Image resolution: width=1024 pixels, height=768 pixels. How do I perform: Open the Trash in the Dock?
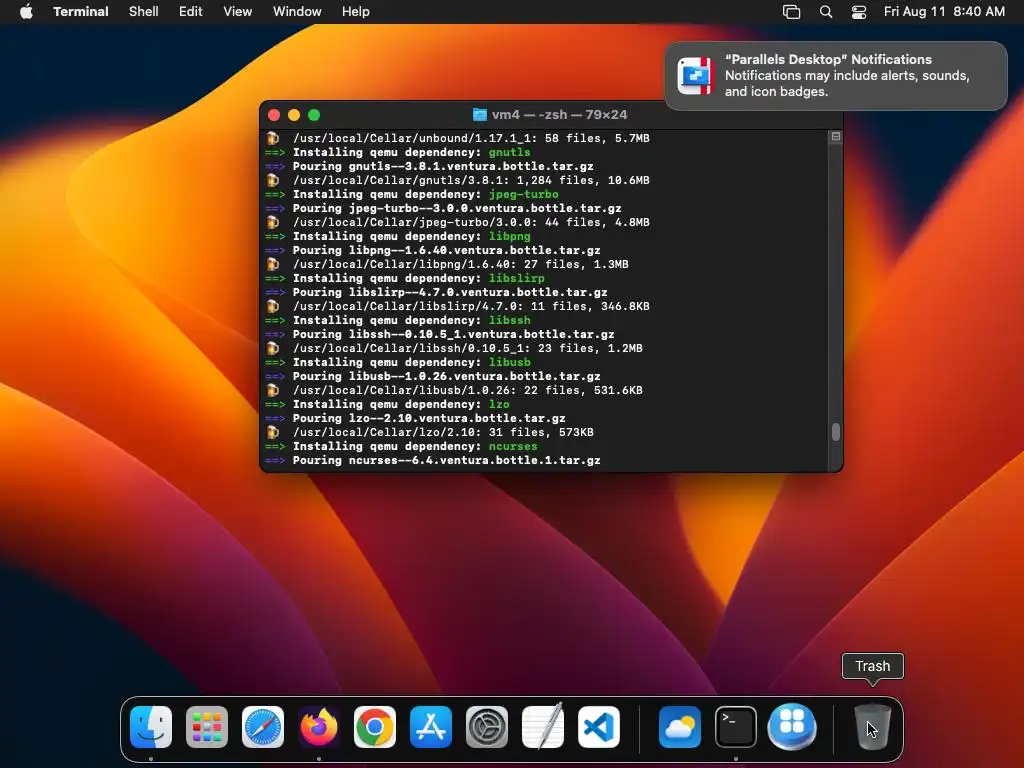tap(872, 727)
